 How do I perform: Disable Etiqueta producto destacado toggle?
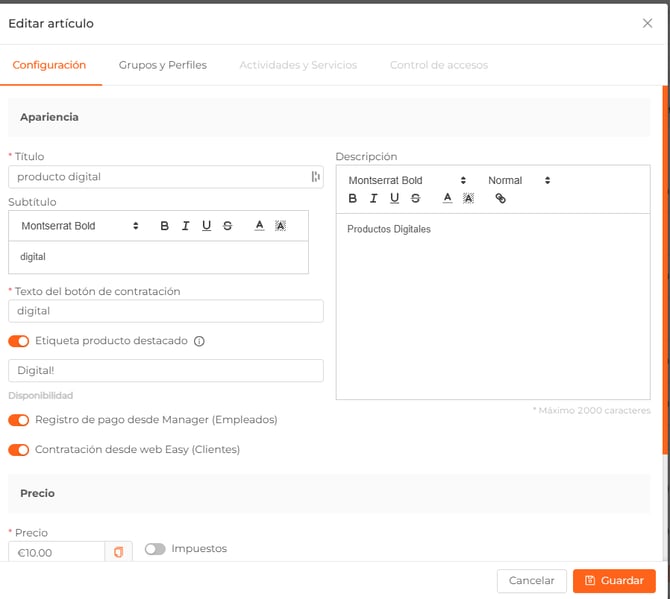click(x=18, y=341)
